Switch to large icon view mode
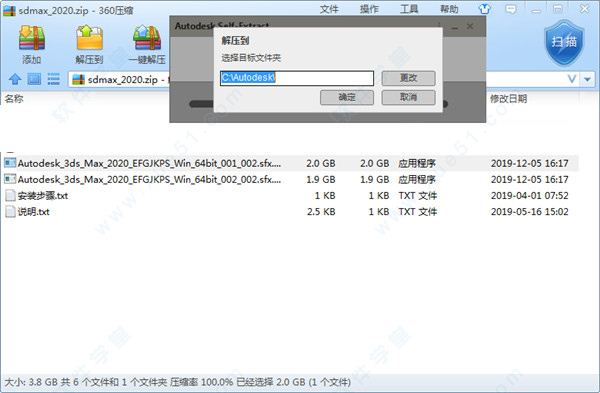This screenshot has height=393, width=600. coord(34,79)
